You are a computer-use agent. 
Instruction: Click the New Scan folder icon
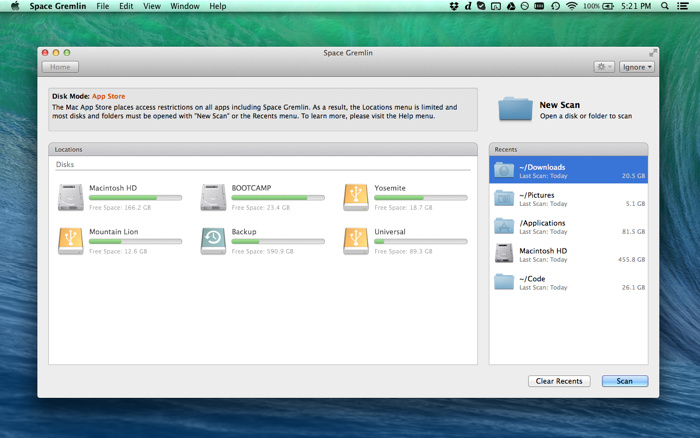point(515,109)
